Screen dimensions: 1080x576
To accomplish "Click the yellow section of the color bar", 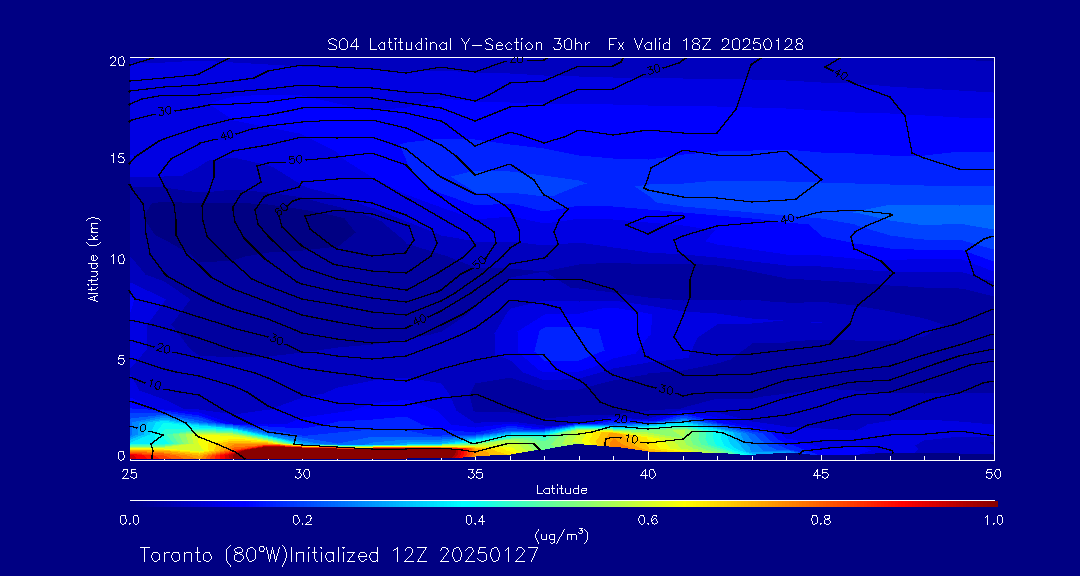I will tap(682, 504).
